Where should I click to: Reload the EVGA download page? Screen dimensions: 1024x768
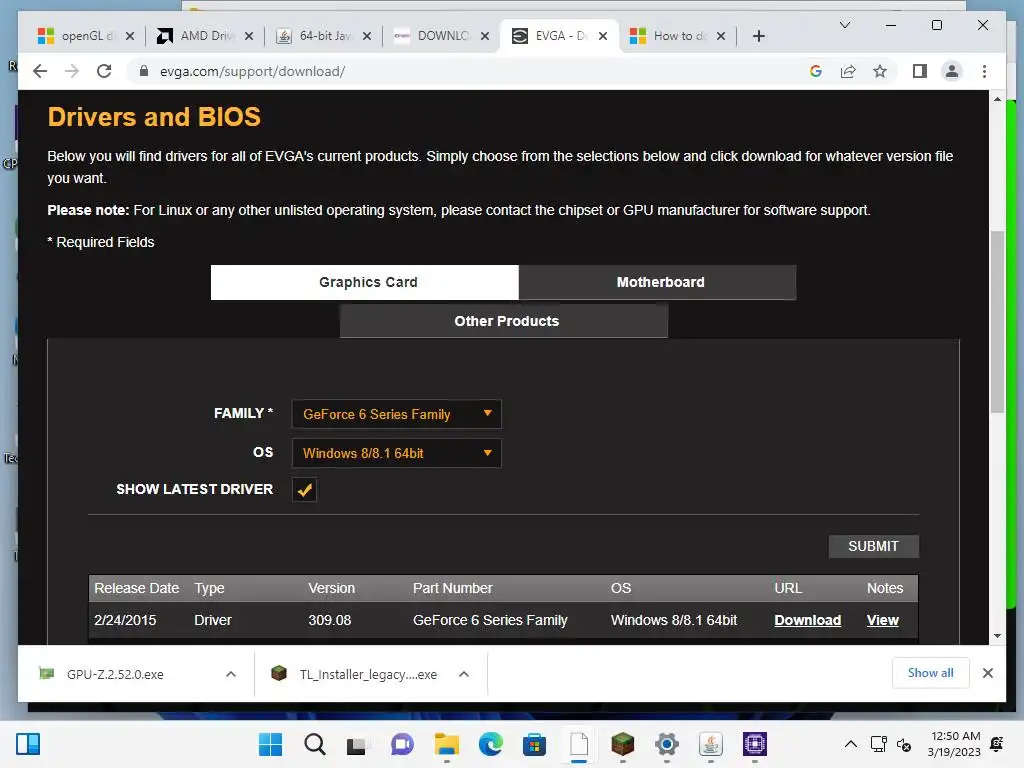(x=104, y=71)
